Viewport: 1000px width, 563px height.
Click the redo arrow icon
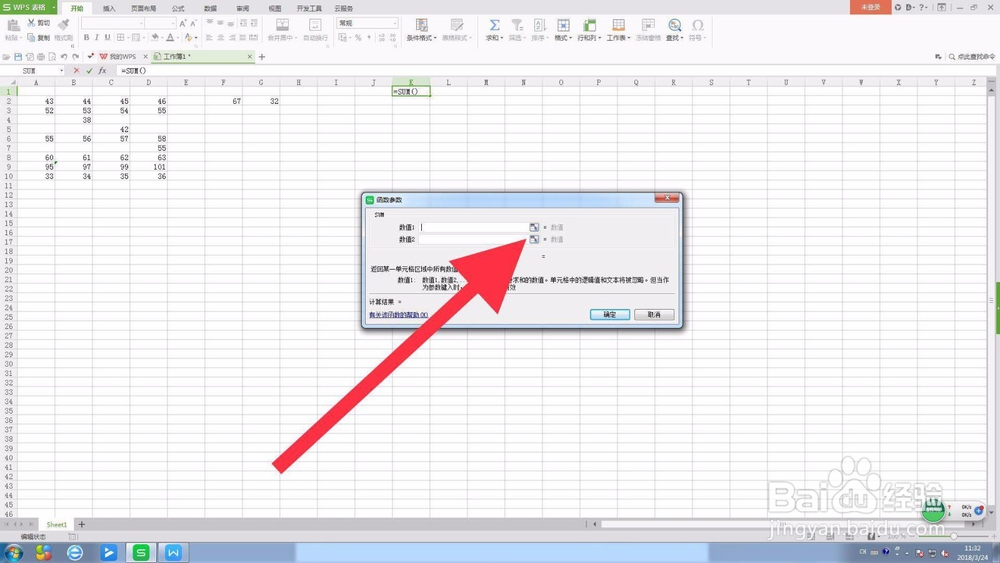click(76, 57)
